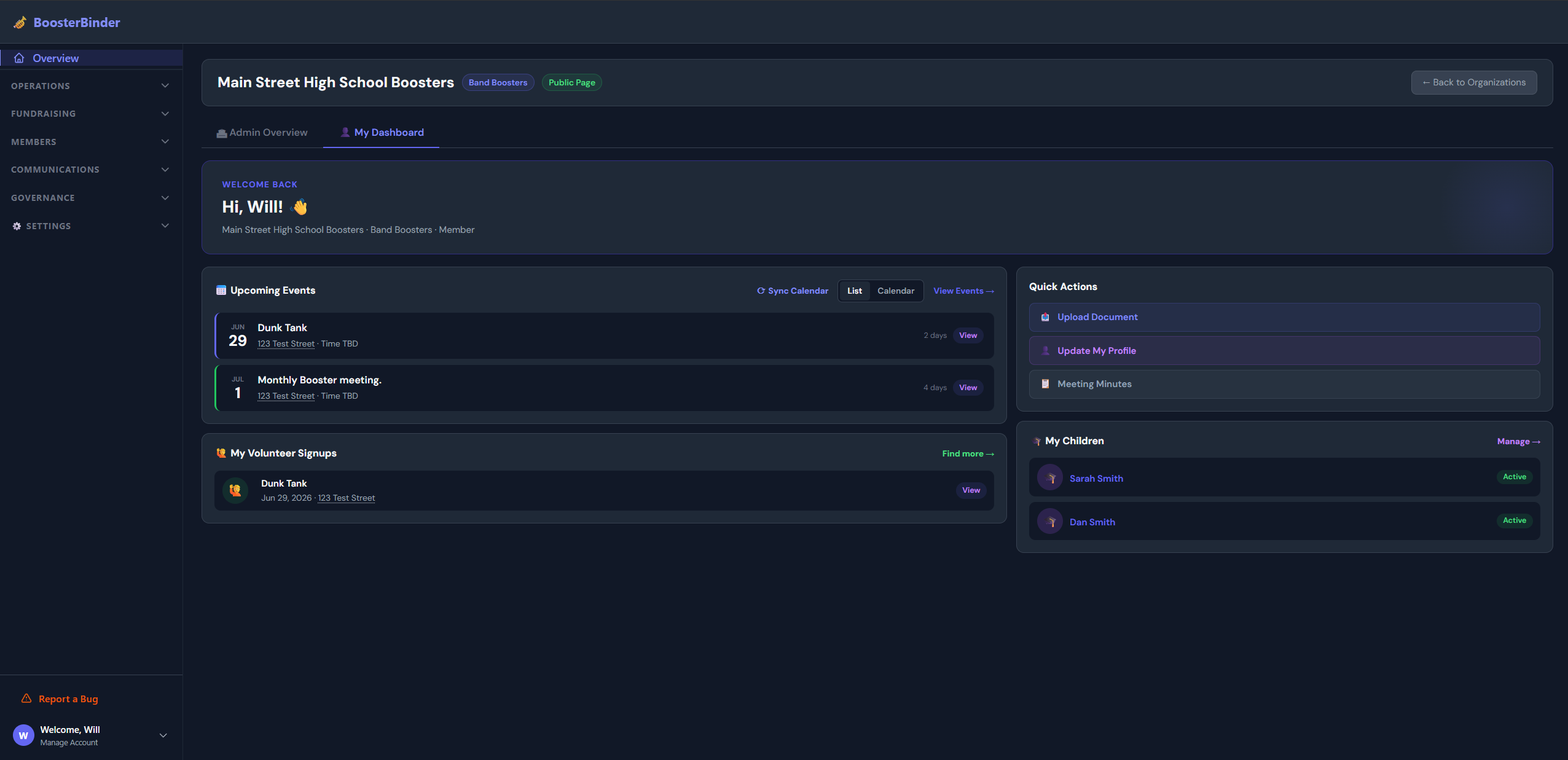Open the Public Page badge link
The height and width of the screenshot is (760, 1568).
point(571,82)
